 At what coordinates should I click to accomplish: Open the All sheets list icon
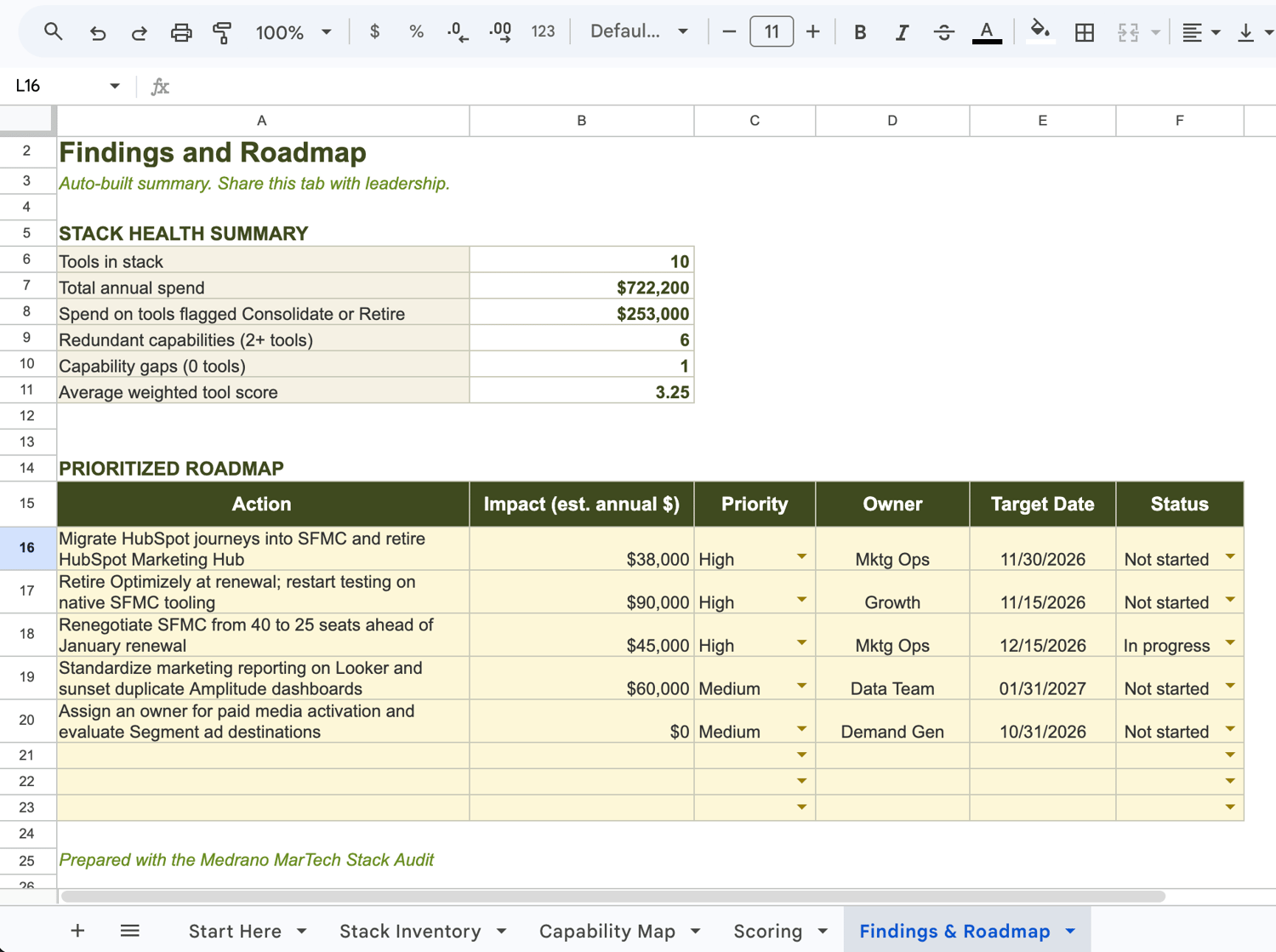(129, 931)
